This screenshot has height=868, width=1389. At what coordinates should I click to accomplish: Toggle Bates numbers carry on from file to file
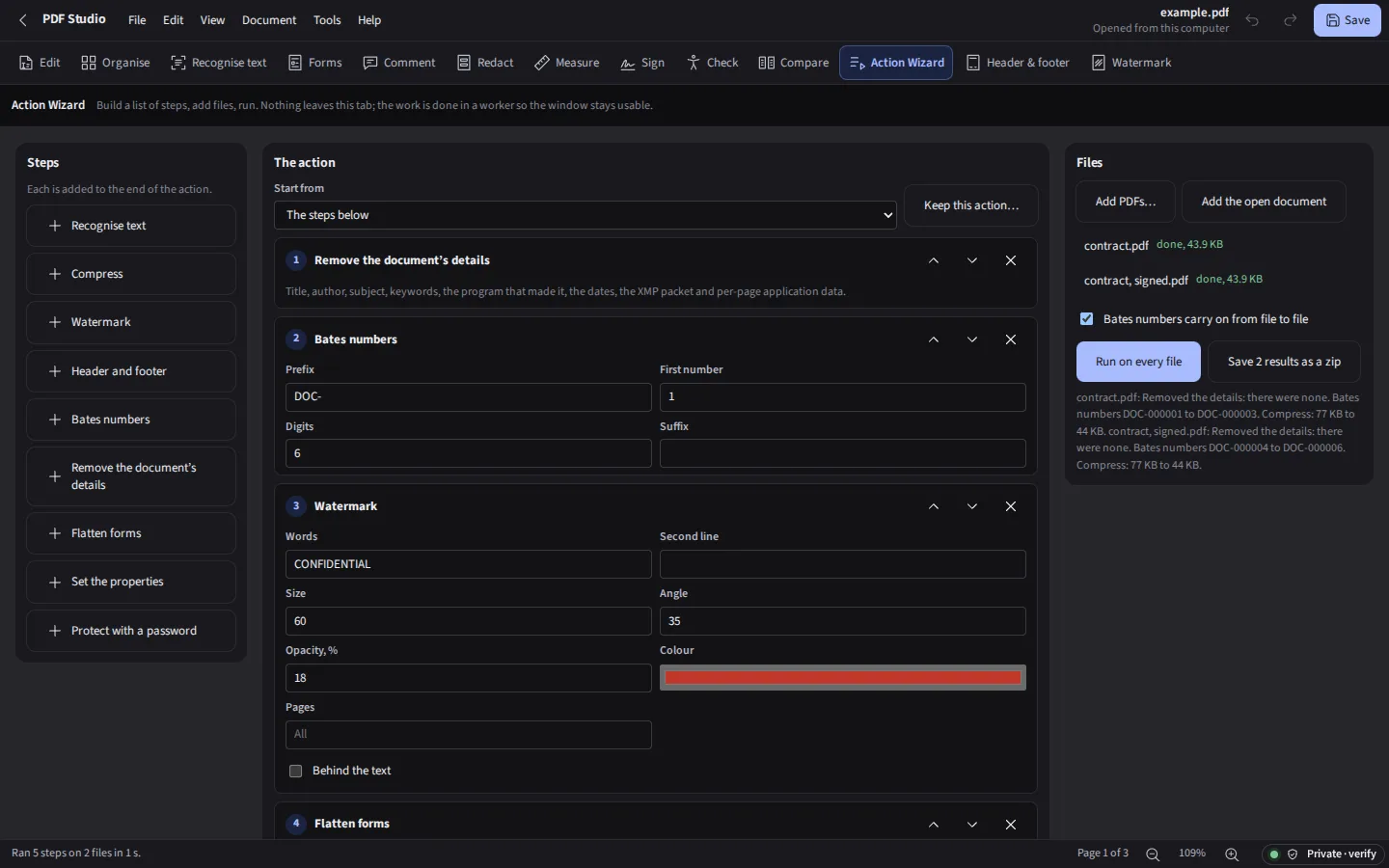[1087, 319]
